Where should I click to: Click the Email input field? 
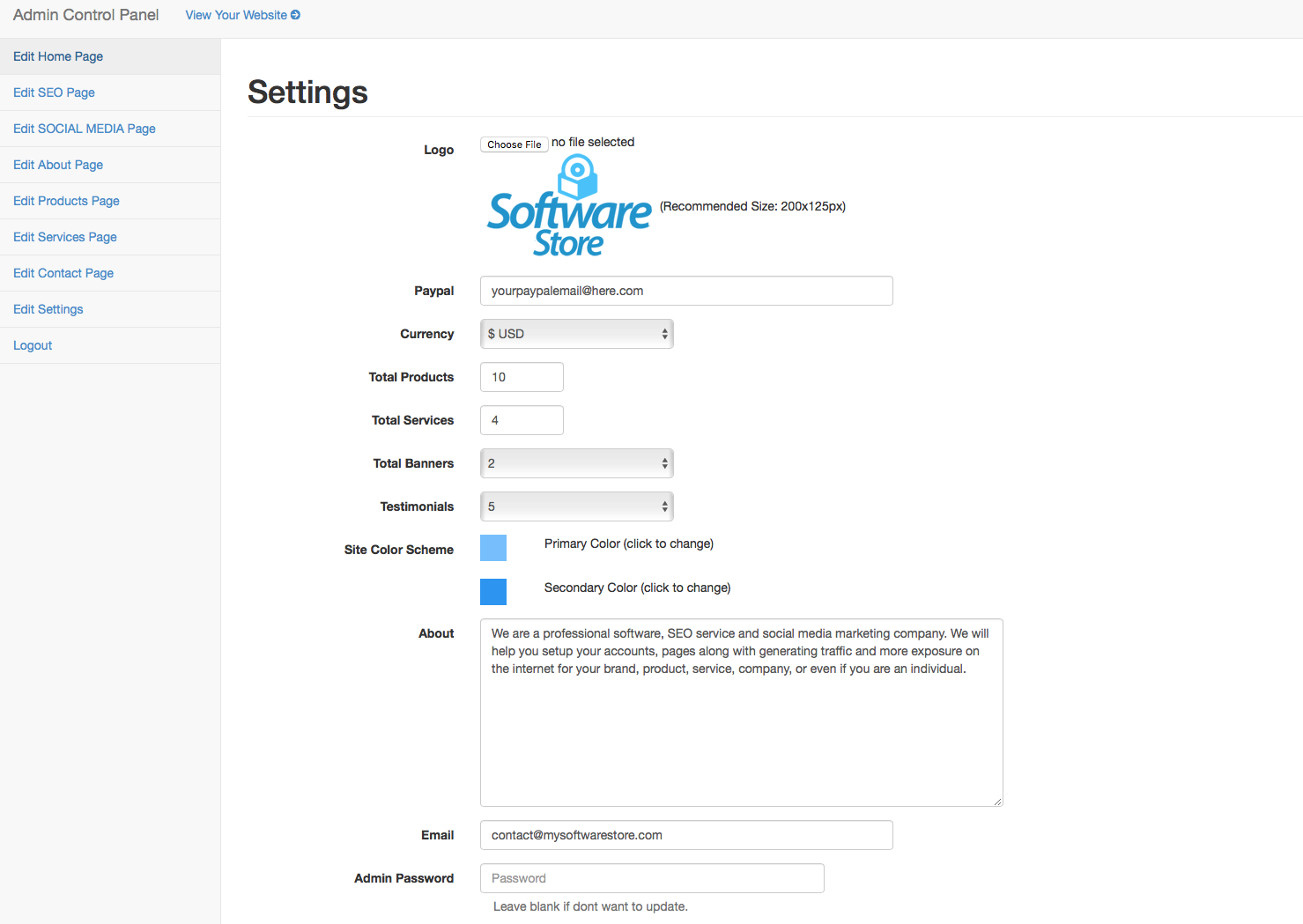point(686,835)
